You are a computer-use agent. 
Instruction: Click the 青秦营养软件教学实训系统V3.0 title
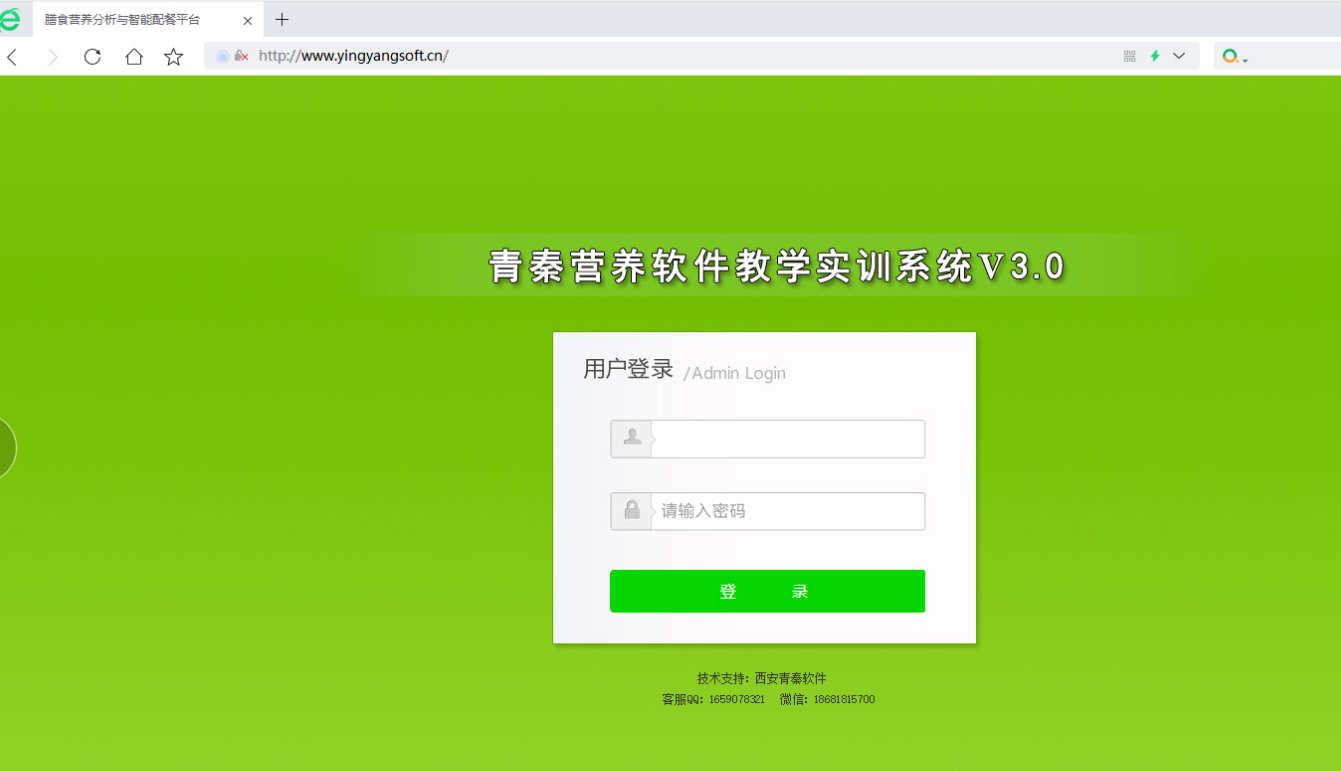pyautogui.click(x=777, y=266)
